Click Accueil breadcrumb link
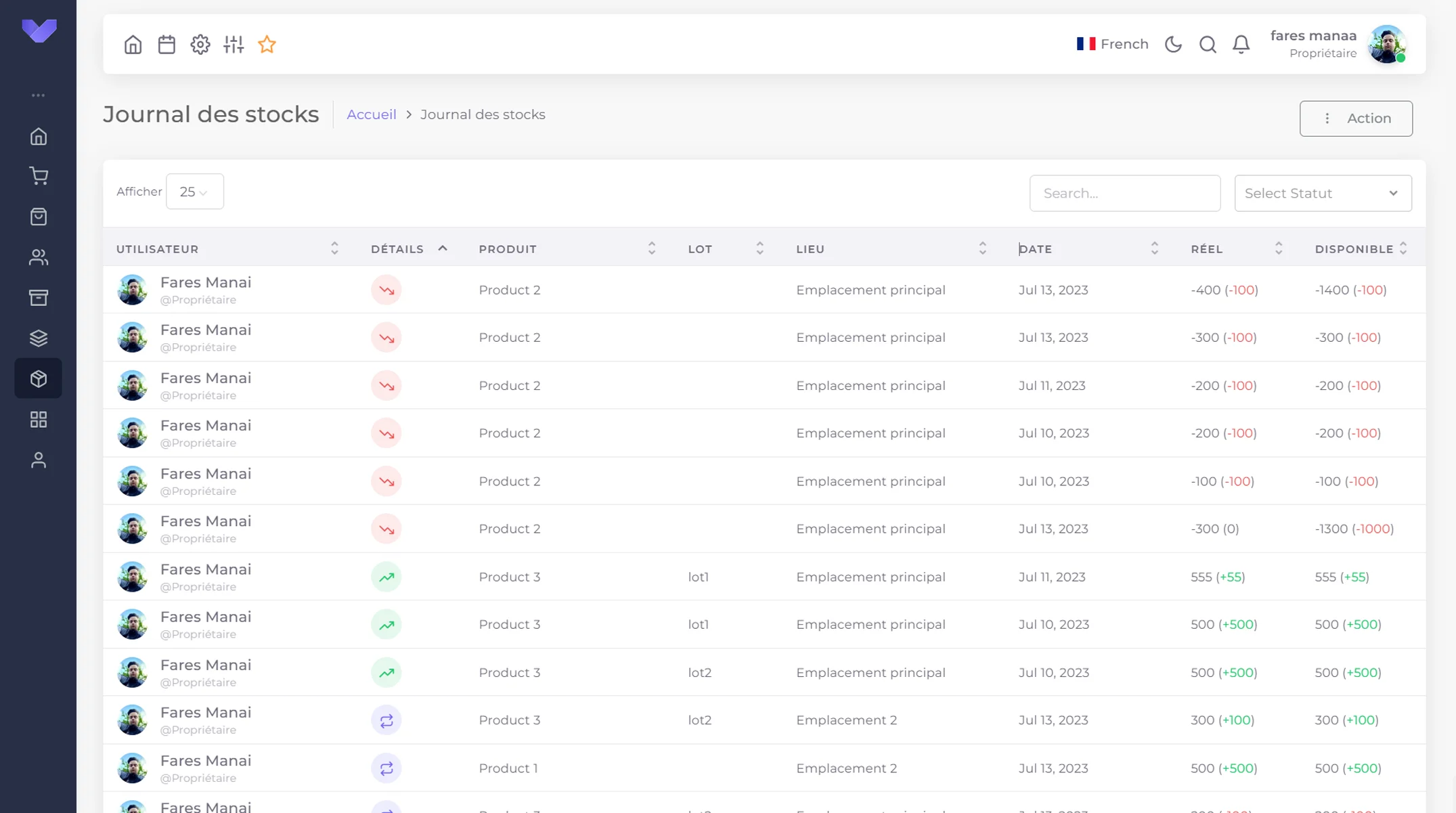Viewport: 1456px width, 813px height. point(371,113)
